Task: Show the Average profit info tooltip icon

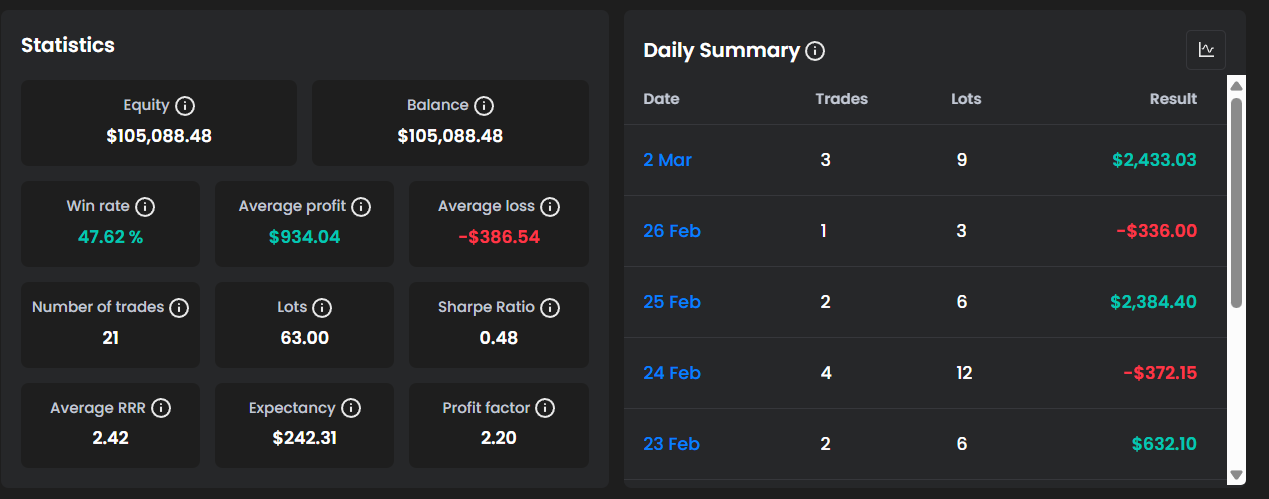Action: pyautogui.click(x=361, y=207)
